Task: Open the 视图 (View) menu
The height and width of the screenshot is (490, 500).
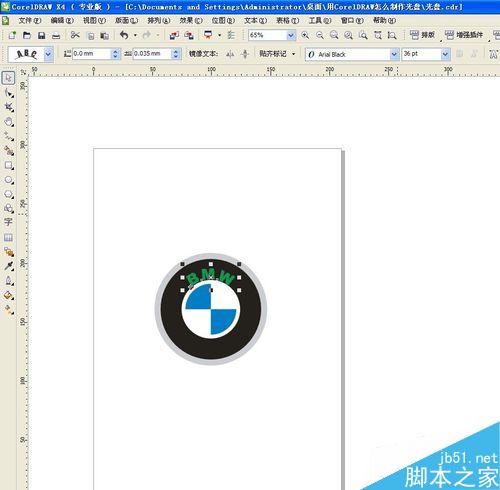Action: (x=94, y=21)
